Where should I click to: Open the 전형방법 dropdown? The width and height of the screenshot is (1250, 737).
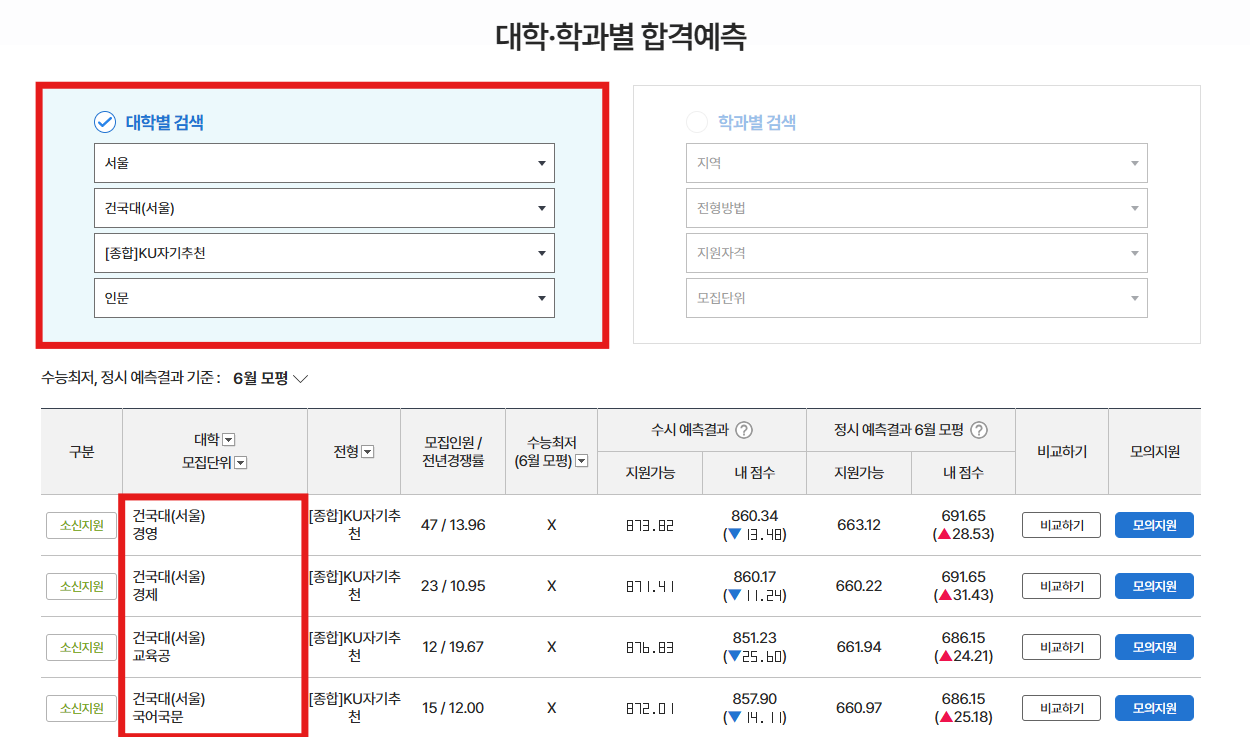917,208
